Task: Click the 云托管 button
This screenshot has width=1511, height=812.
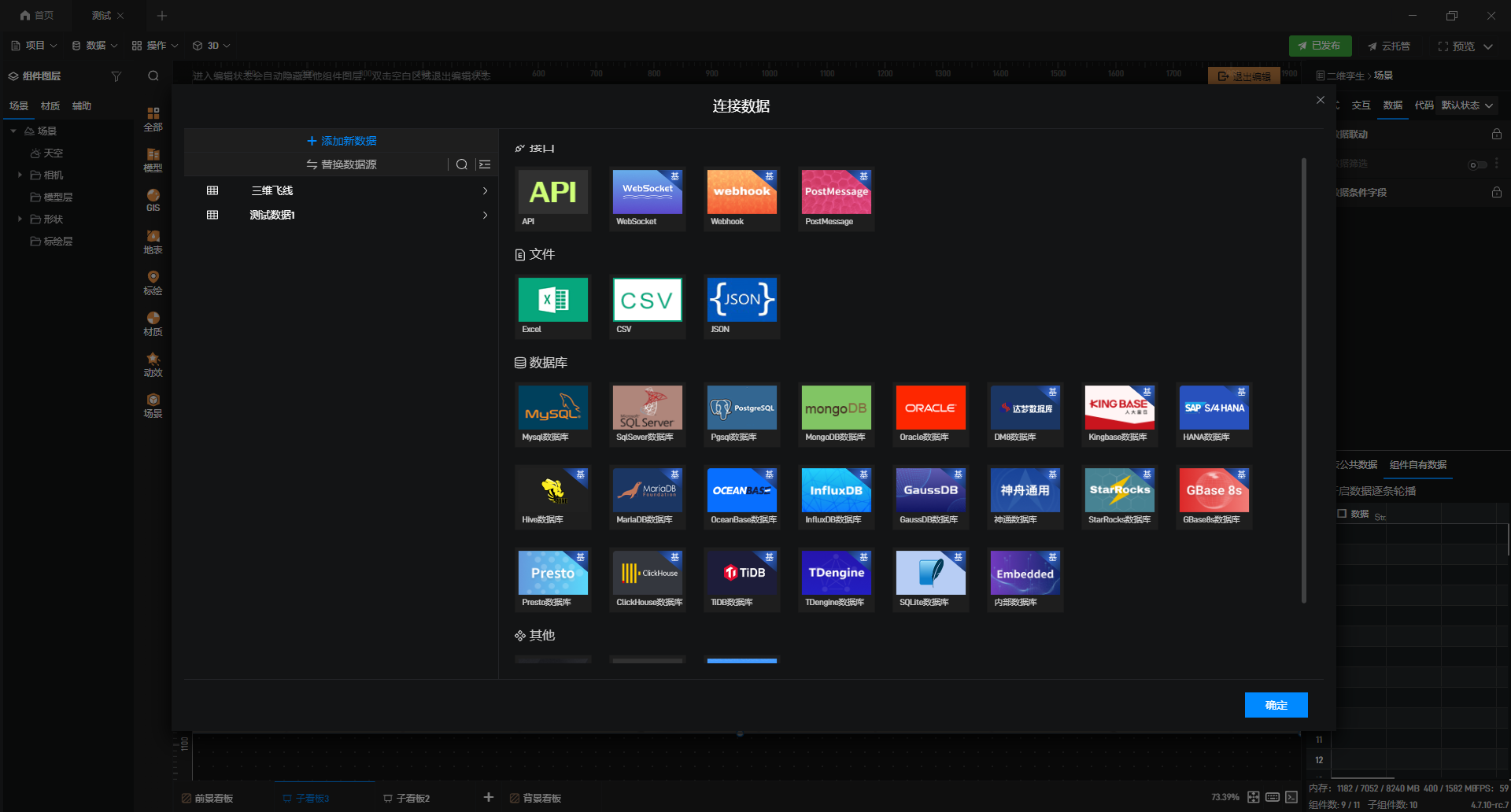Action: pos(1389,46)
